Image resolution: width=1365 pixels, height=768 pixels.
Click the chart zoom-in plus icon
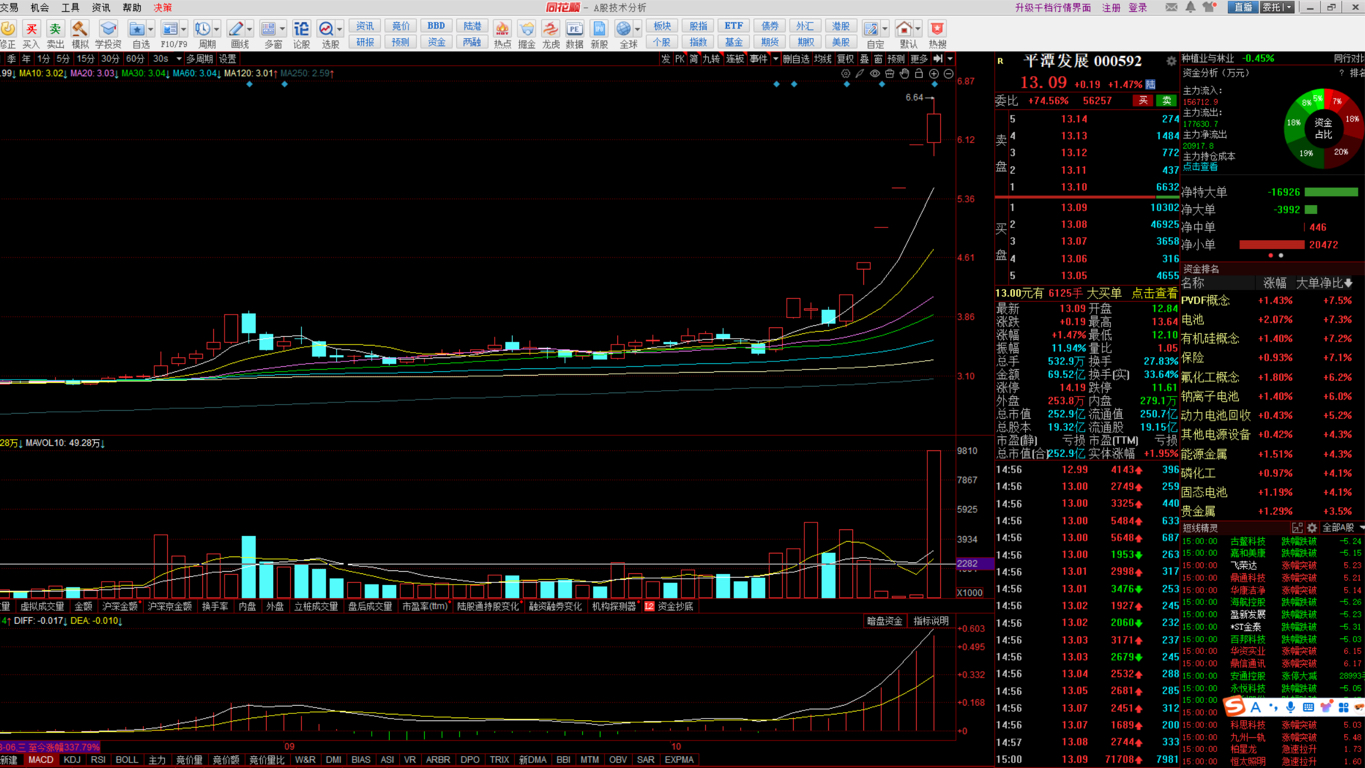coord(934,74)
